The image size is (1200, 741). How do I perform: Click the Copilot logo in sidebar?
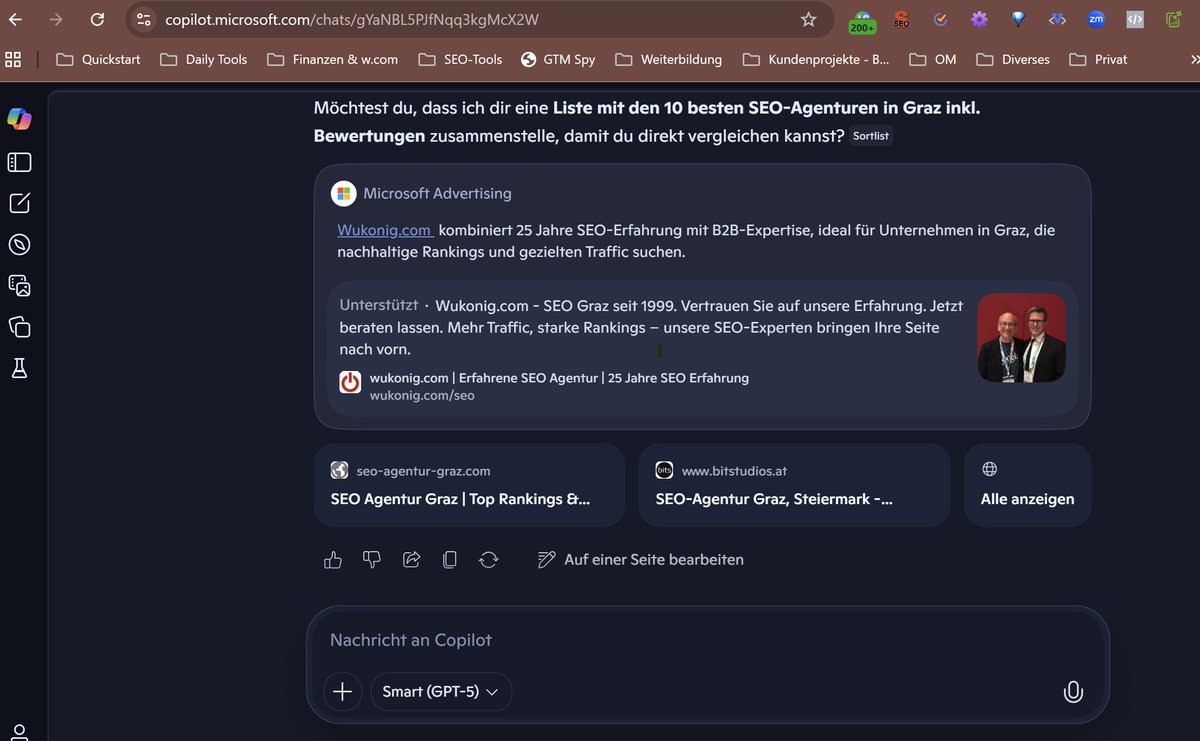(19, 118)
